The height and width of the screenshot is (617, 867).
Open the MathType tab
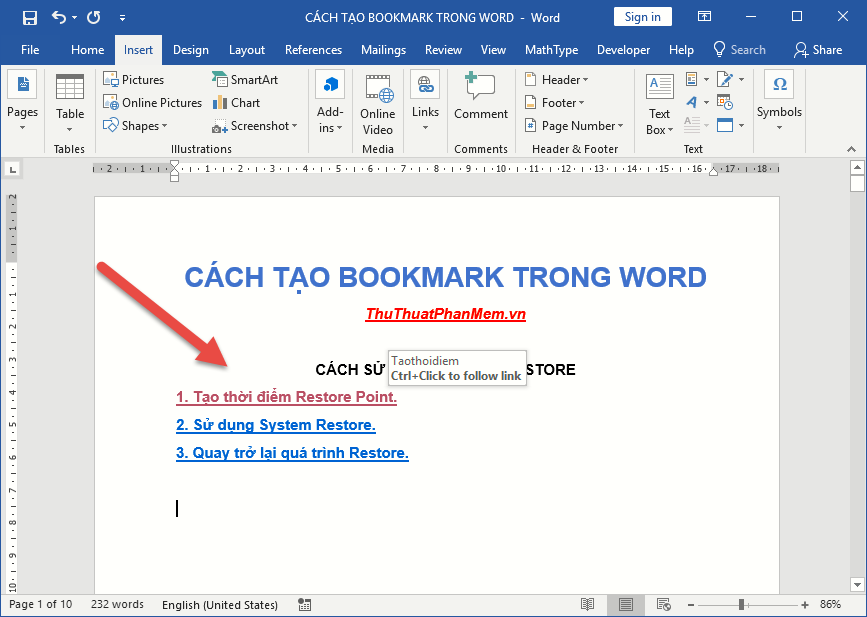tap(551, 49)
